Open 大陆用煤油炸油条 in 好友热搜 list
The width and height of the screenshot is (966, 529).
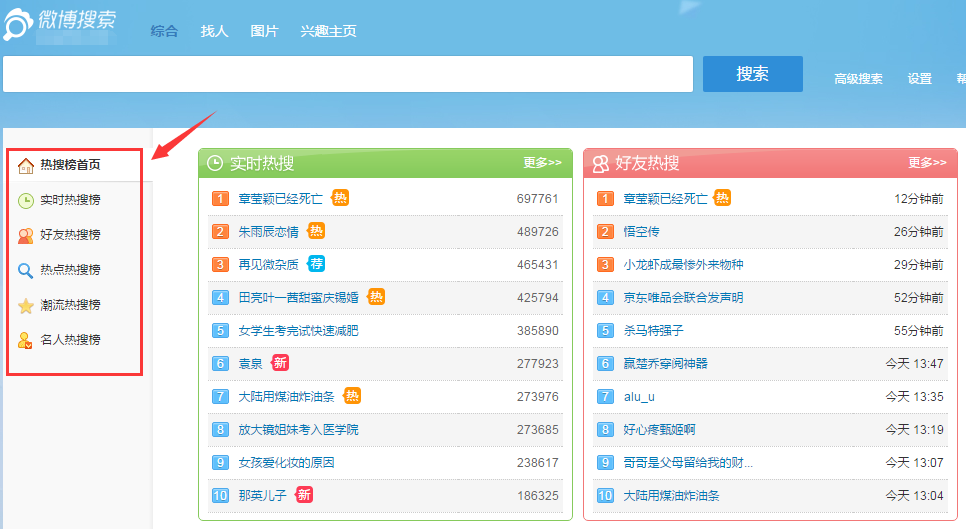tap(672, 495)
